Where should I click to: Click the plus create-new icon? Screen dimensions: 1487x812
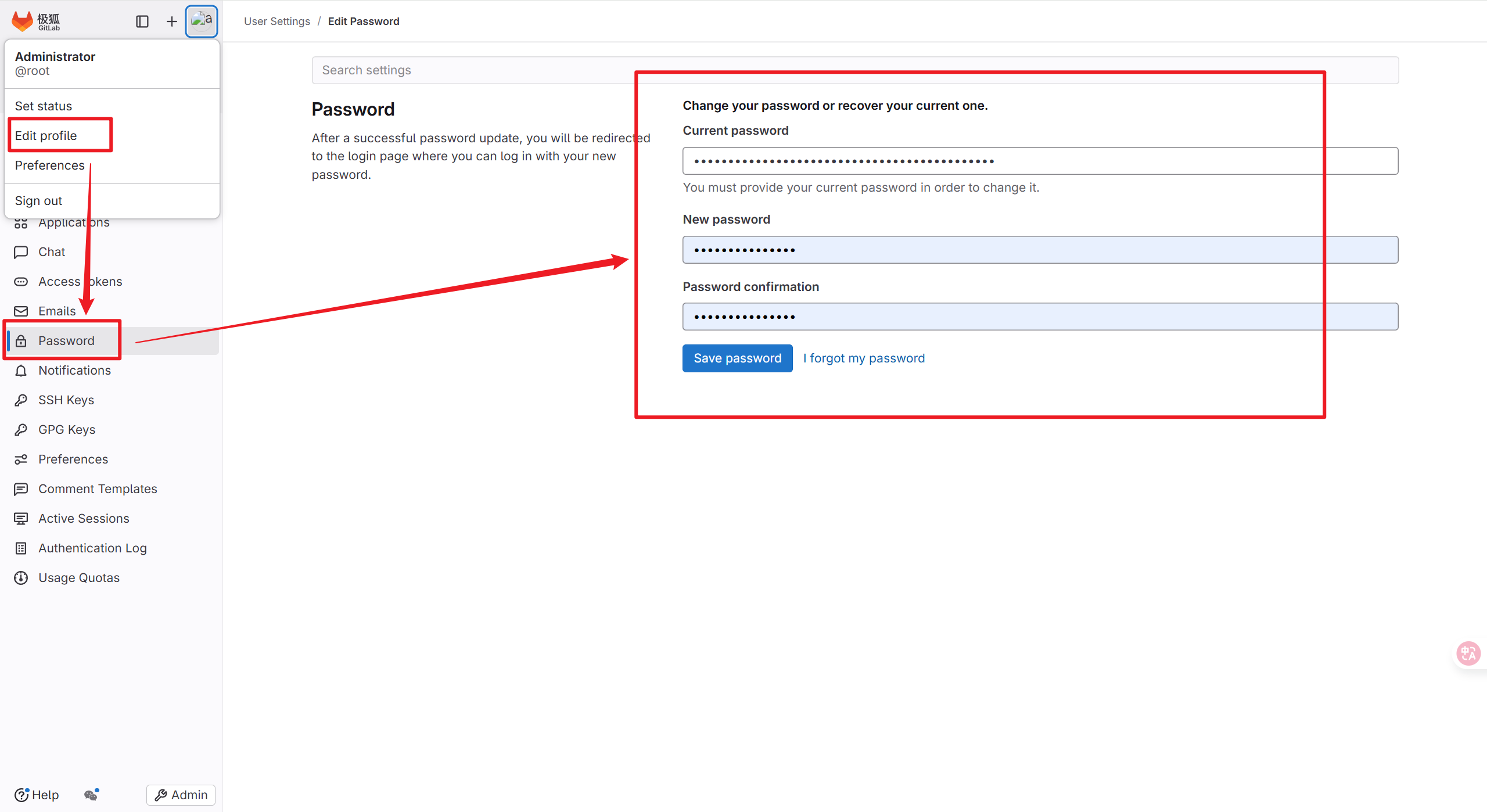click(x=171, y=21)
